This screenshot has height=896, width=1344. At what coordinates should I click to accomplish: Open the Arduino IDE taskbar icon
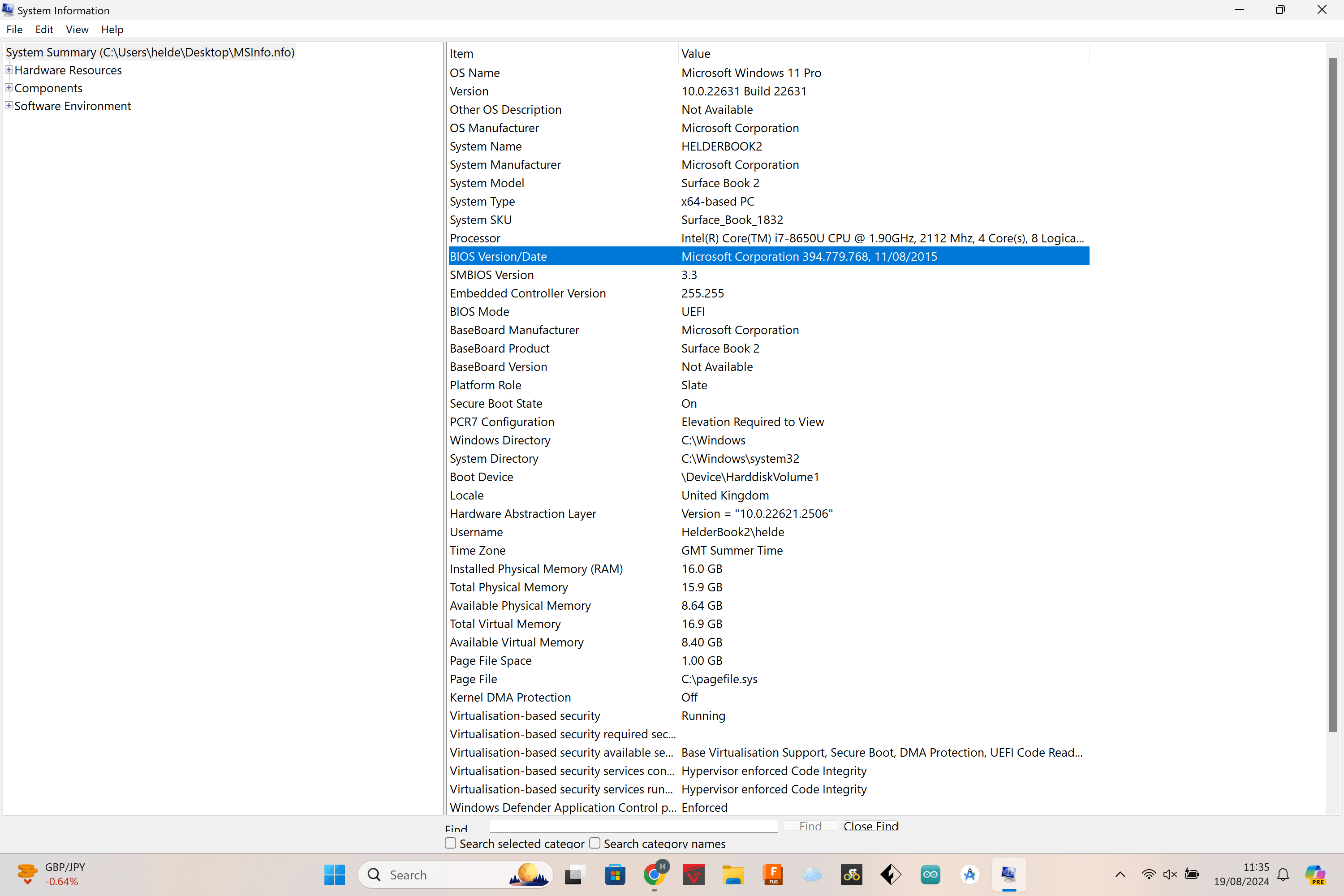[x=930, y=874]
